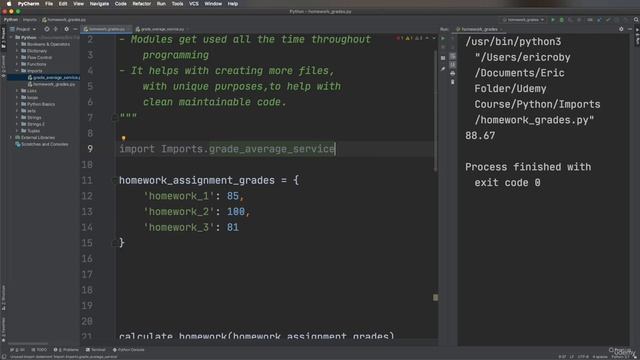Select the Strings 2 folder

(x=33, y=124)
